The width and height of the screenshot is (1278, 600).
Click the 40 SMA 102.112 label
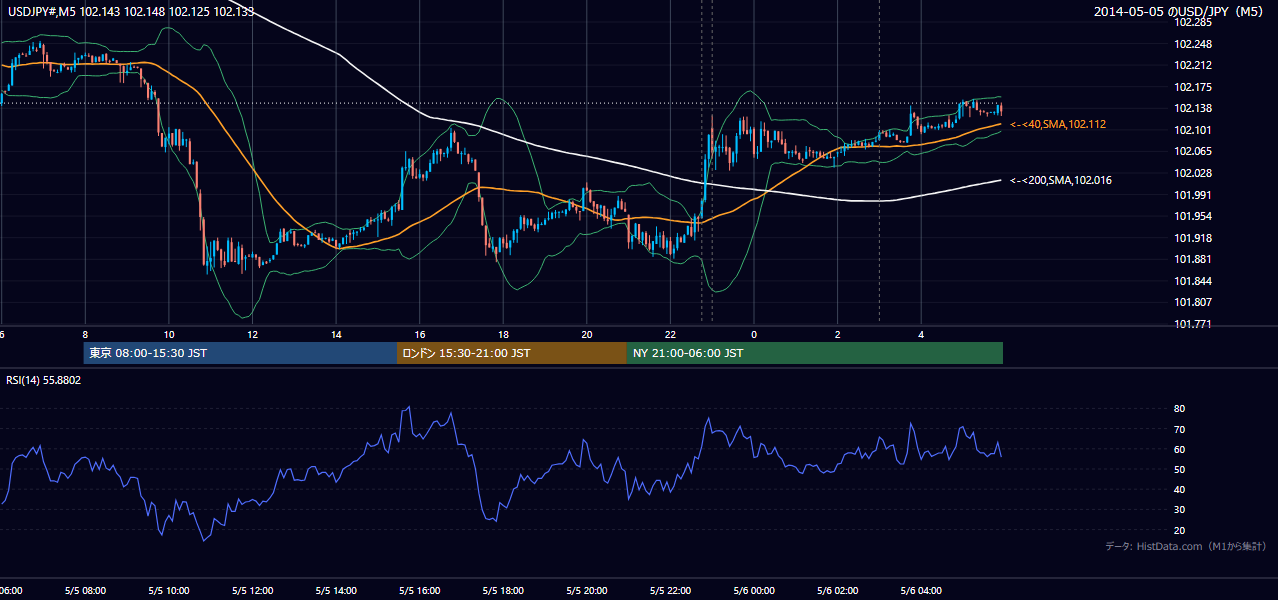[x=1058, y=124]
